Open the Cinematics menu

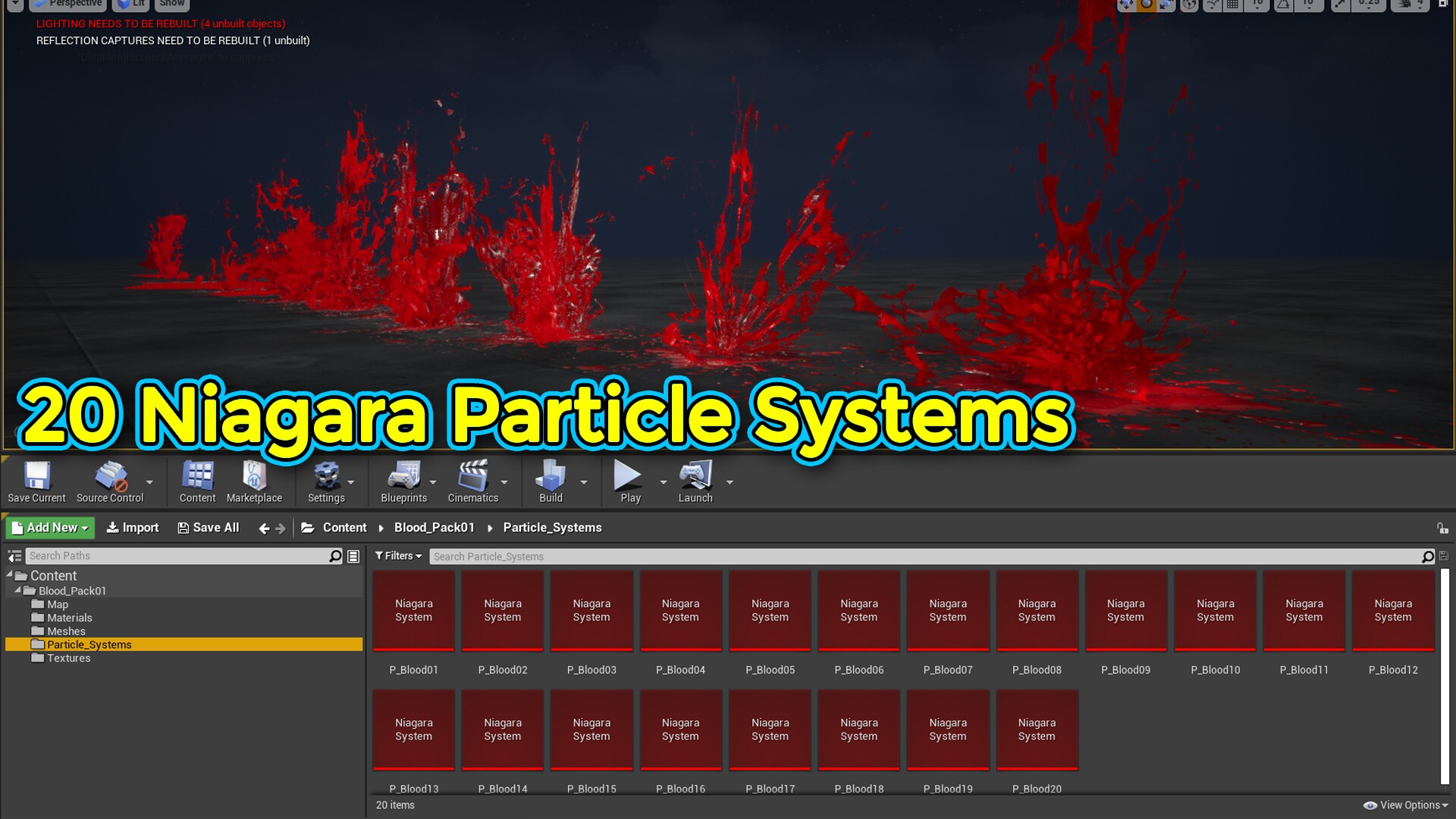[473, 482]
